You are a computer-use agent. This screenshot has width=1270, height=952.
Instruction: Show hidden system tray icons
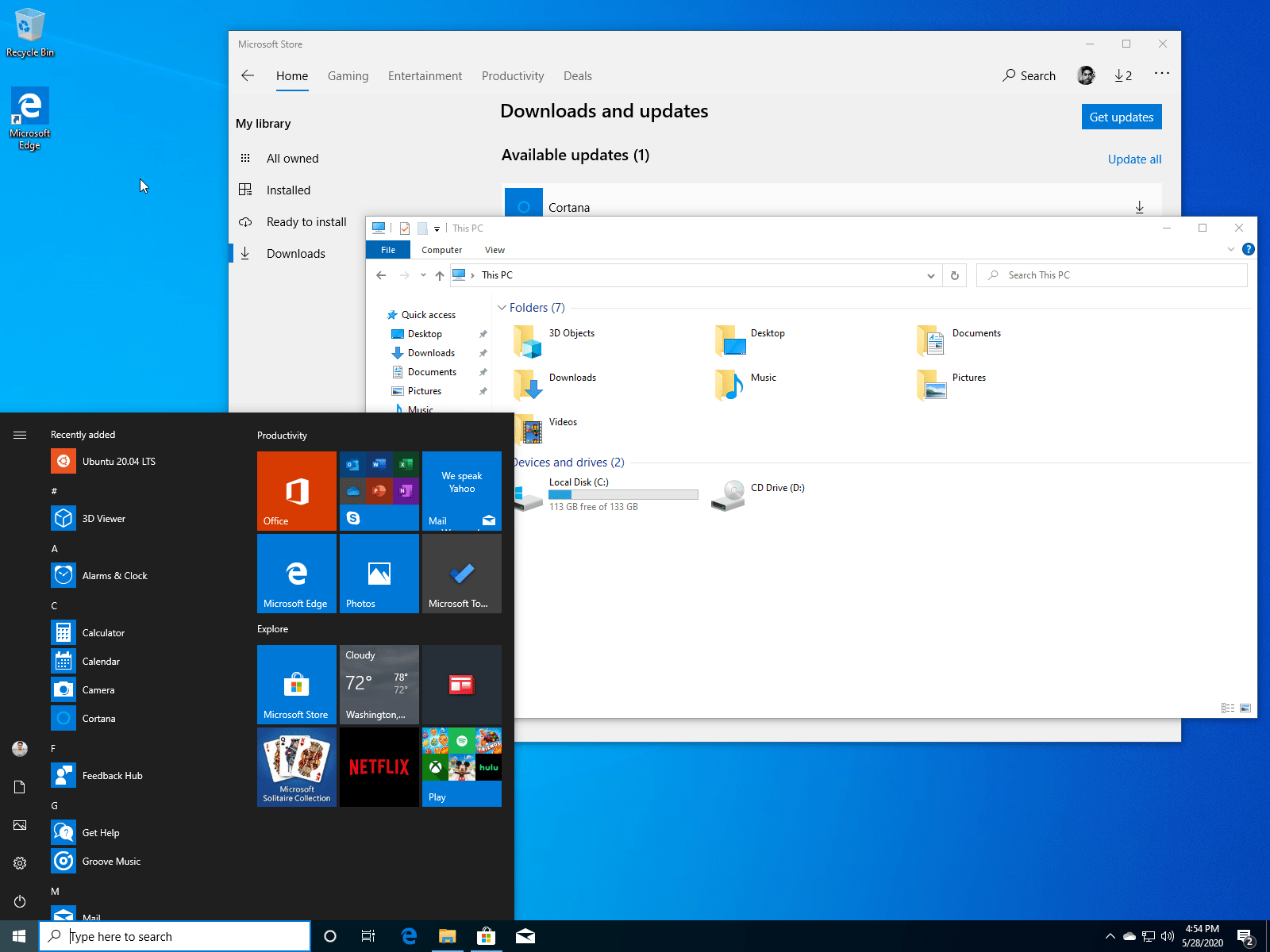click(x=1110, y=936)
